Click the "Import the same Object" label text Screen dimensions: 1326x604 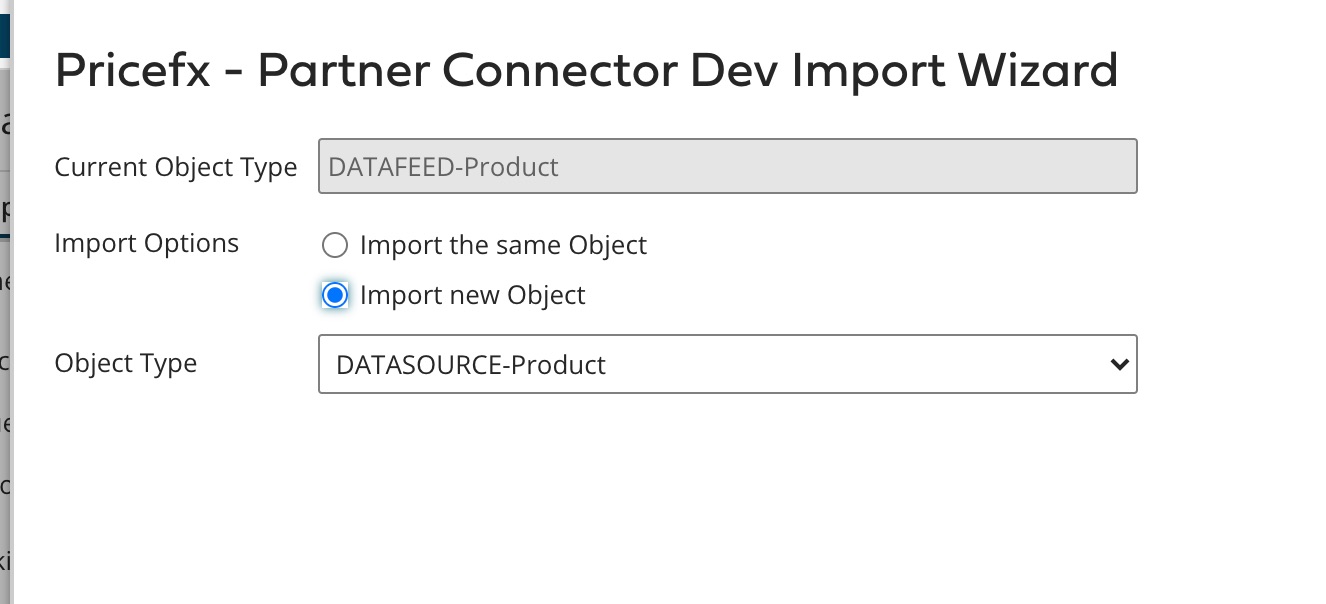[x=503, y=245]
